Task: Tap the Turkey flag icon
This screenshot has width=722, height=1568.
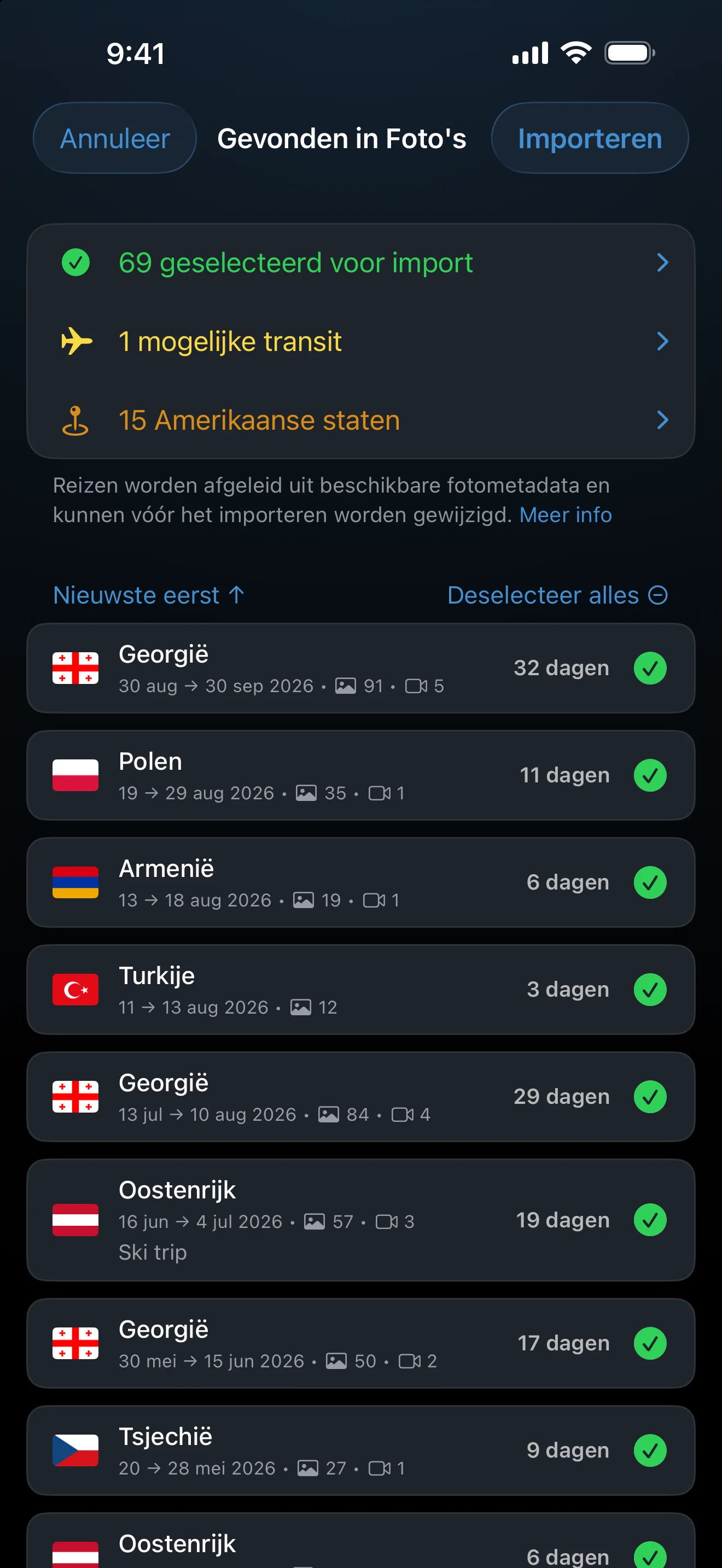Action: point(75,989)
